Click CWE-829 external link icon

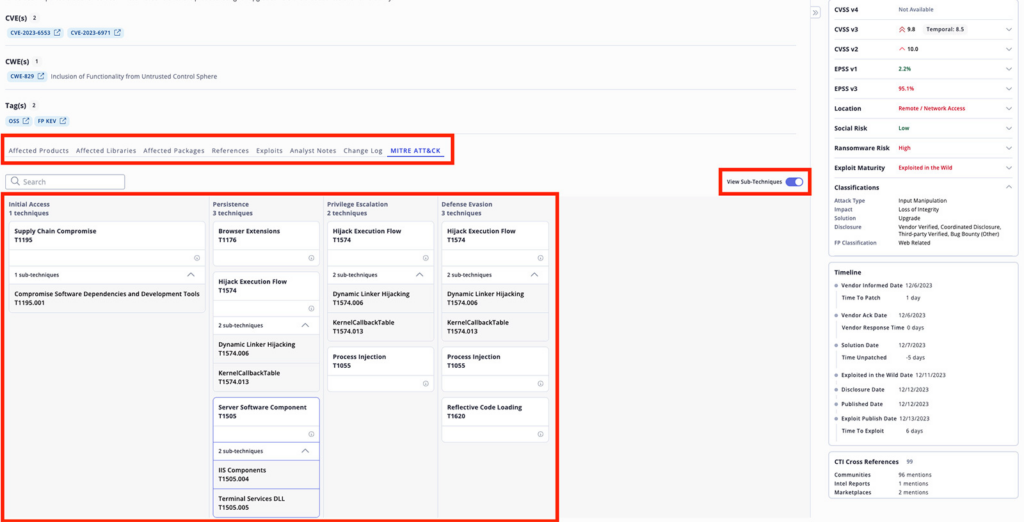[41, 76]
